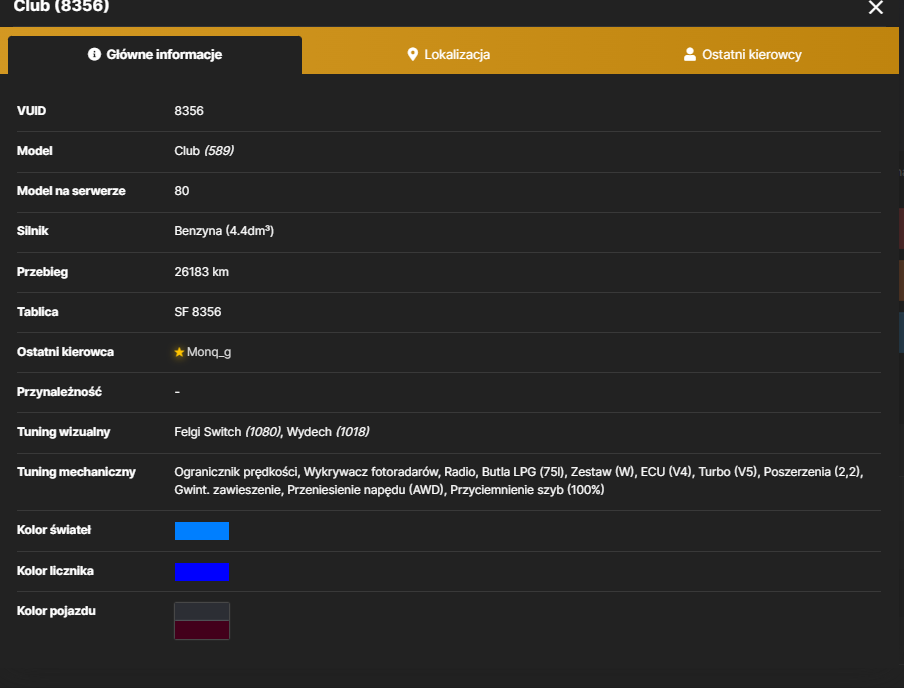Click the VUID value 8356
904x688 pixels.
pyautogui.click(x=189, y=111)
